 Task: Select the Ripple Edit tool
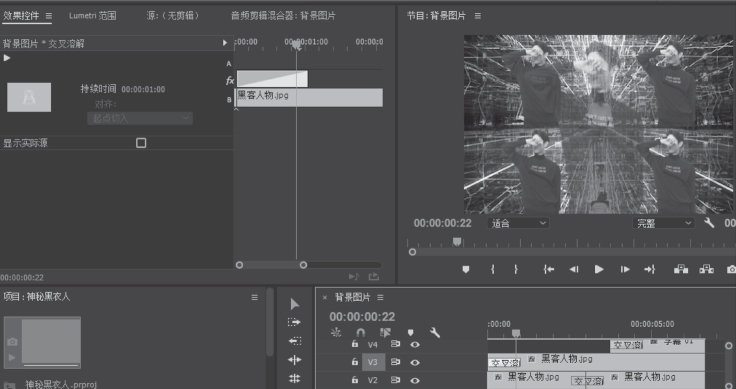[294, 360]
